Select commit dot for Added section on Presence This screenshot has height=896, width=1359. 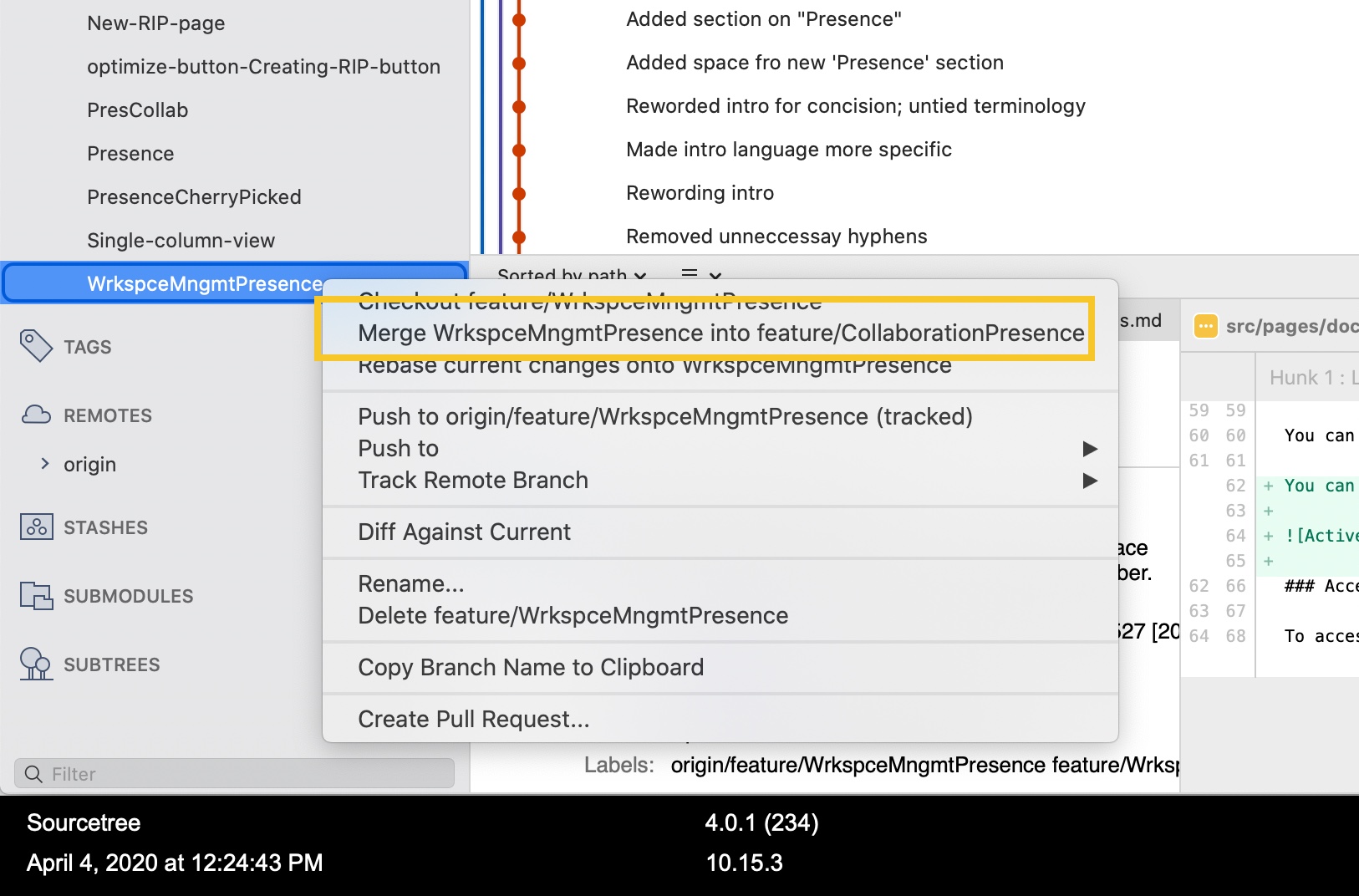(519, 19)
